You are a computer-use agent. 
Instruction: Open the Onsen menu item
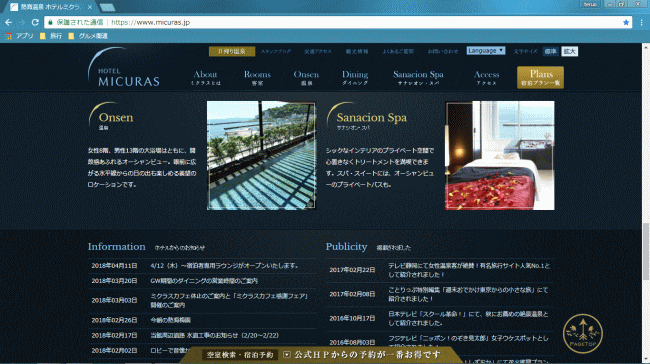[x=306, y=78]
